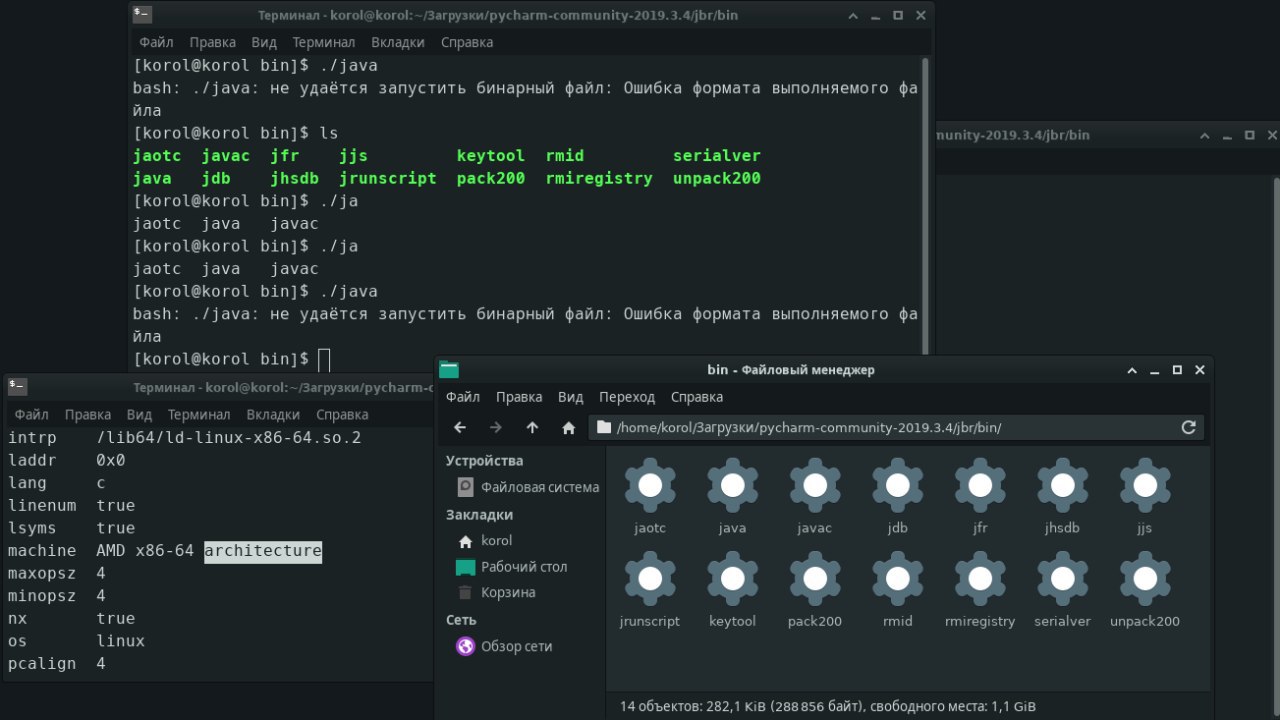1280x720 pixels.
Task: Open Файловая система in the sidebar
Action: point(528,487)
